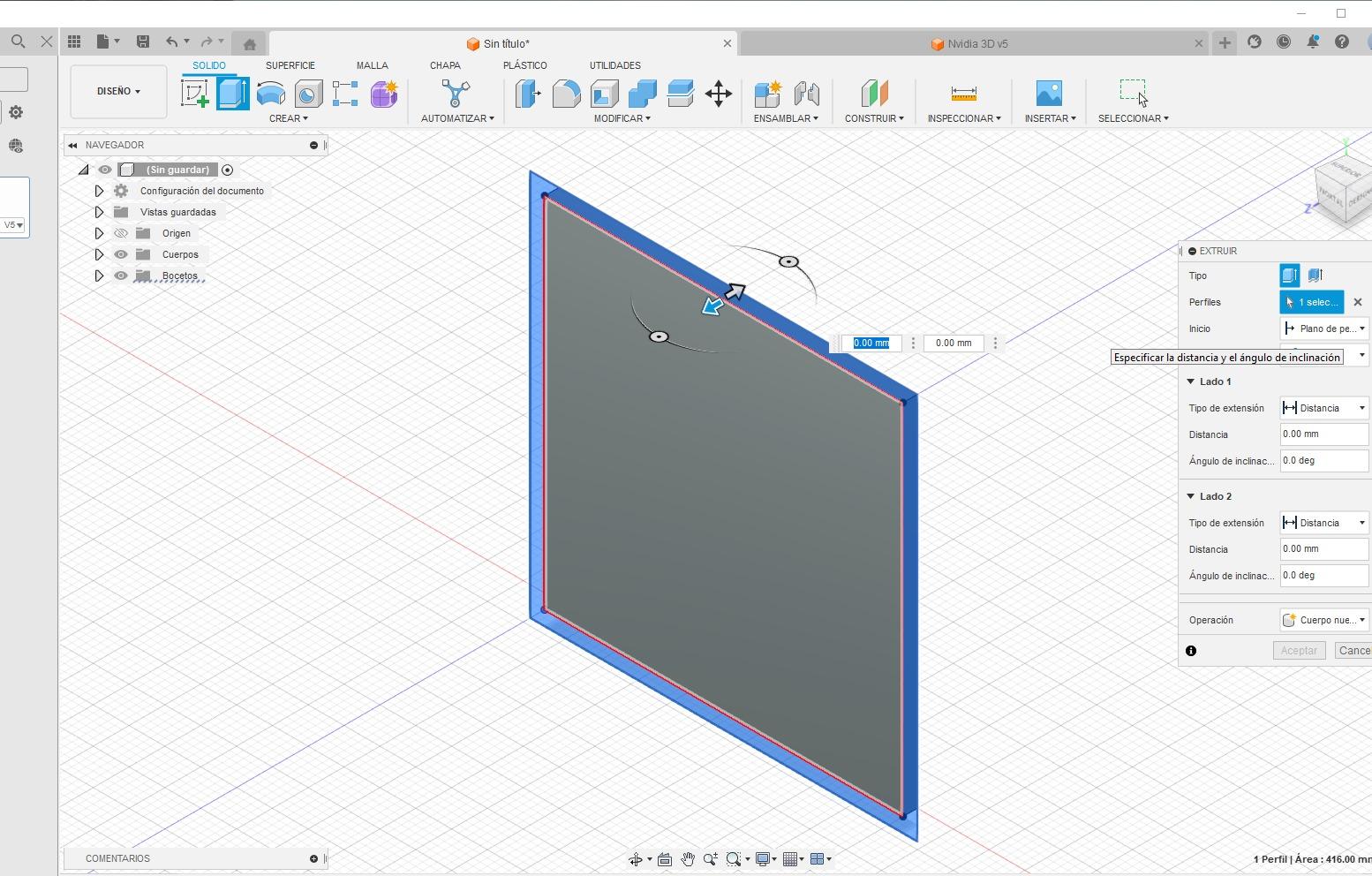
Task: Click the selection window tool icon
Action: (1134, 92)
